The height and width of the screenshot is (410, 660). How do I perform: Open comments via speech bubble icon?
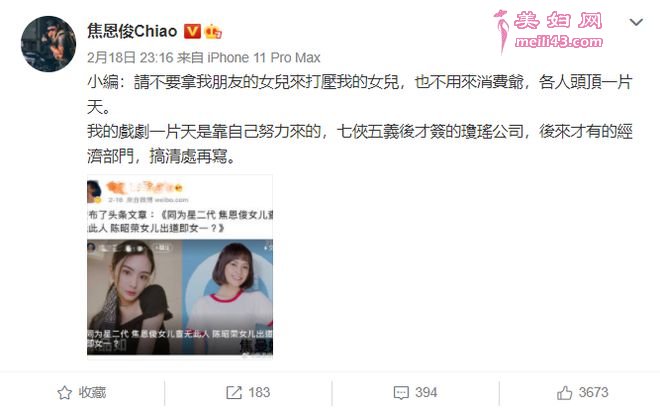coord(401,393)
